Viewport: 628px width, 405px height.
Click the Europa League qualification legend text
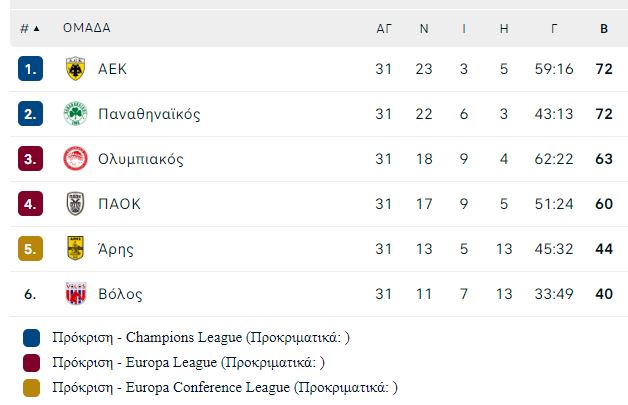click(x=188, y=363)
